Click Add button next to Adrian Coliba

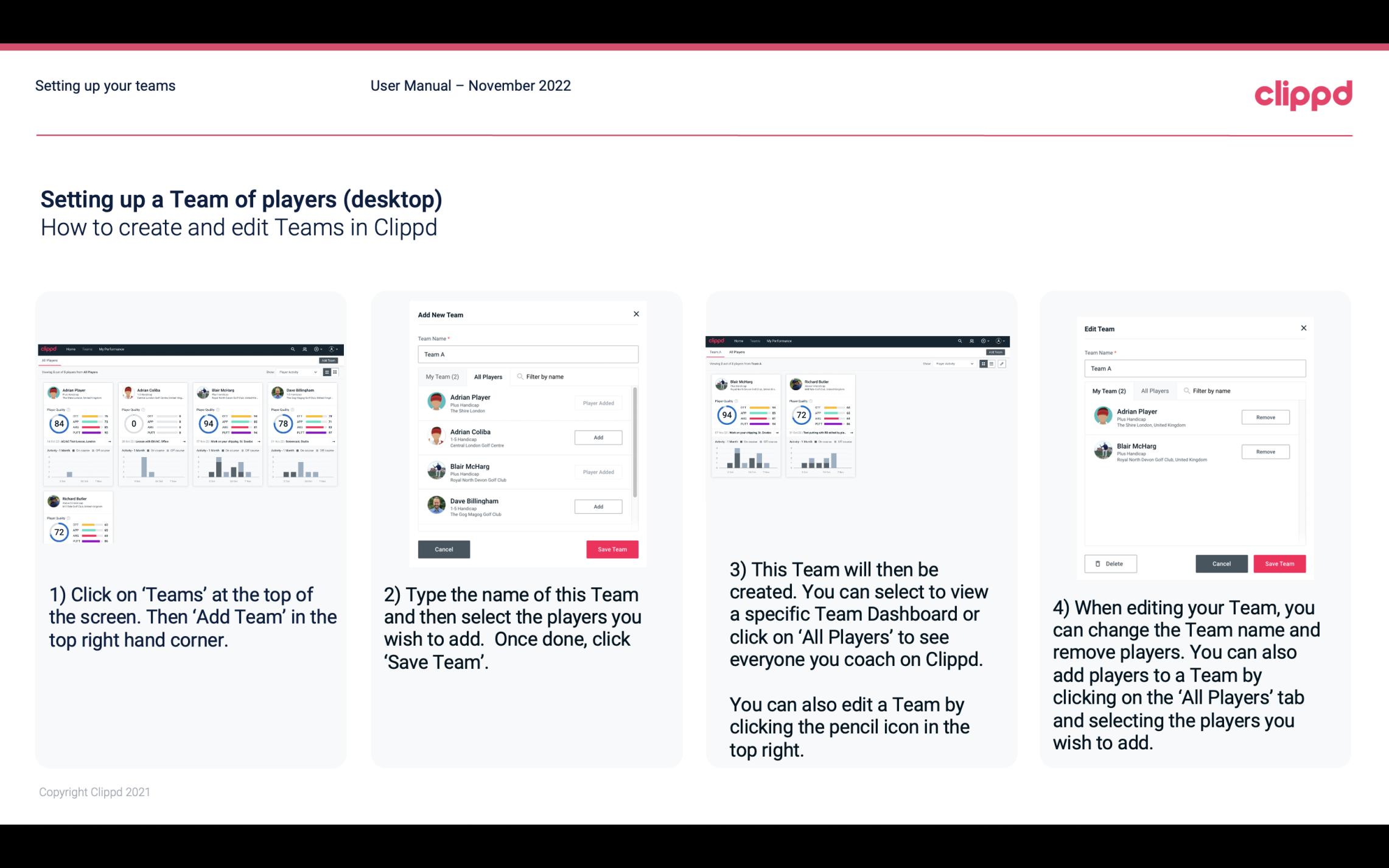tap(598, 437)
